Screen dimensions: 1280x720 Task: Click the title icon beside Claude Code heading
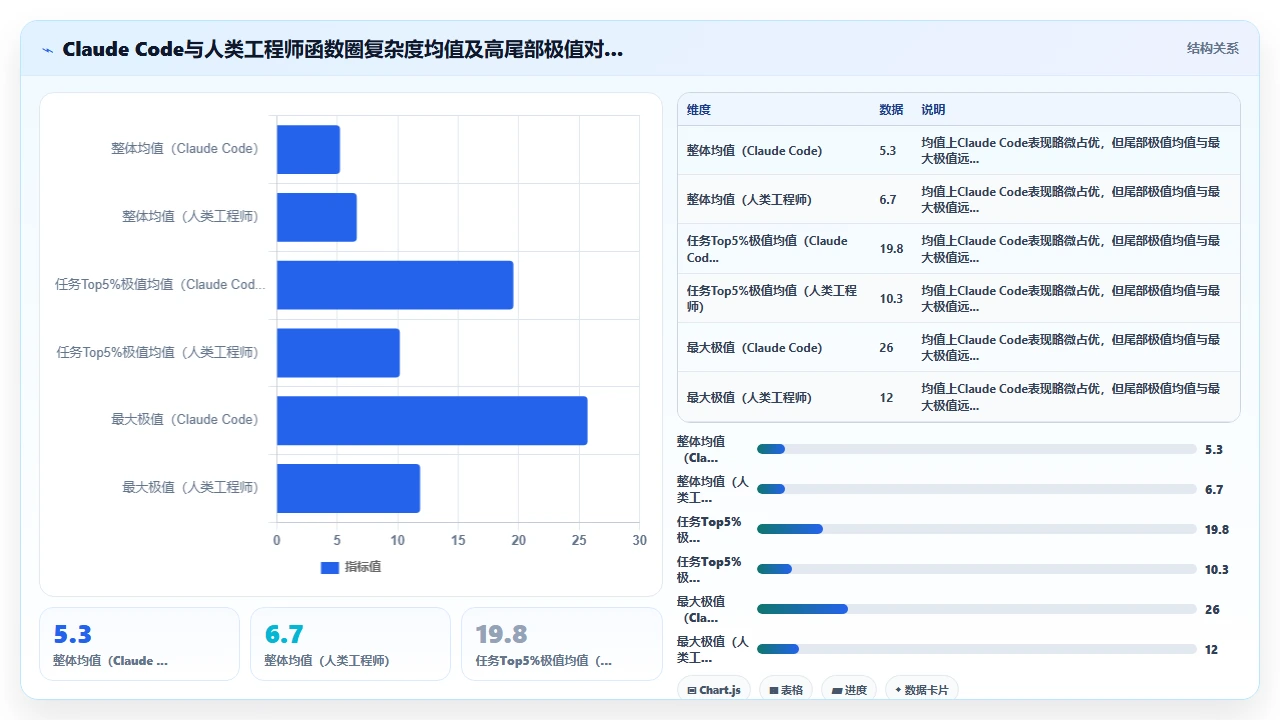(x=47, y=50)
